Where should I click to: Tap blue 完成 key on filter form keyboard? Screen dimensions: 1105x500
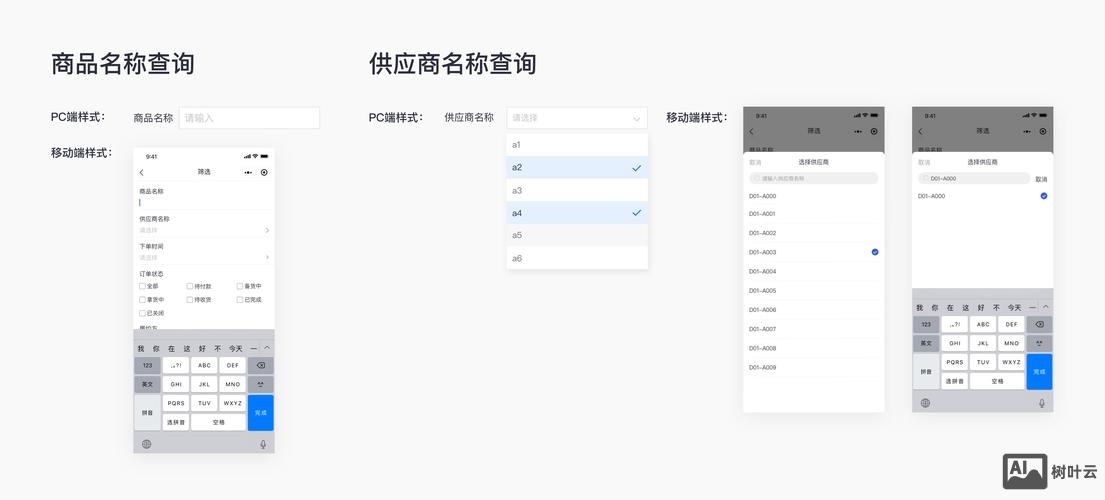coord(261,413)
